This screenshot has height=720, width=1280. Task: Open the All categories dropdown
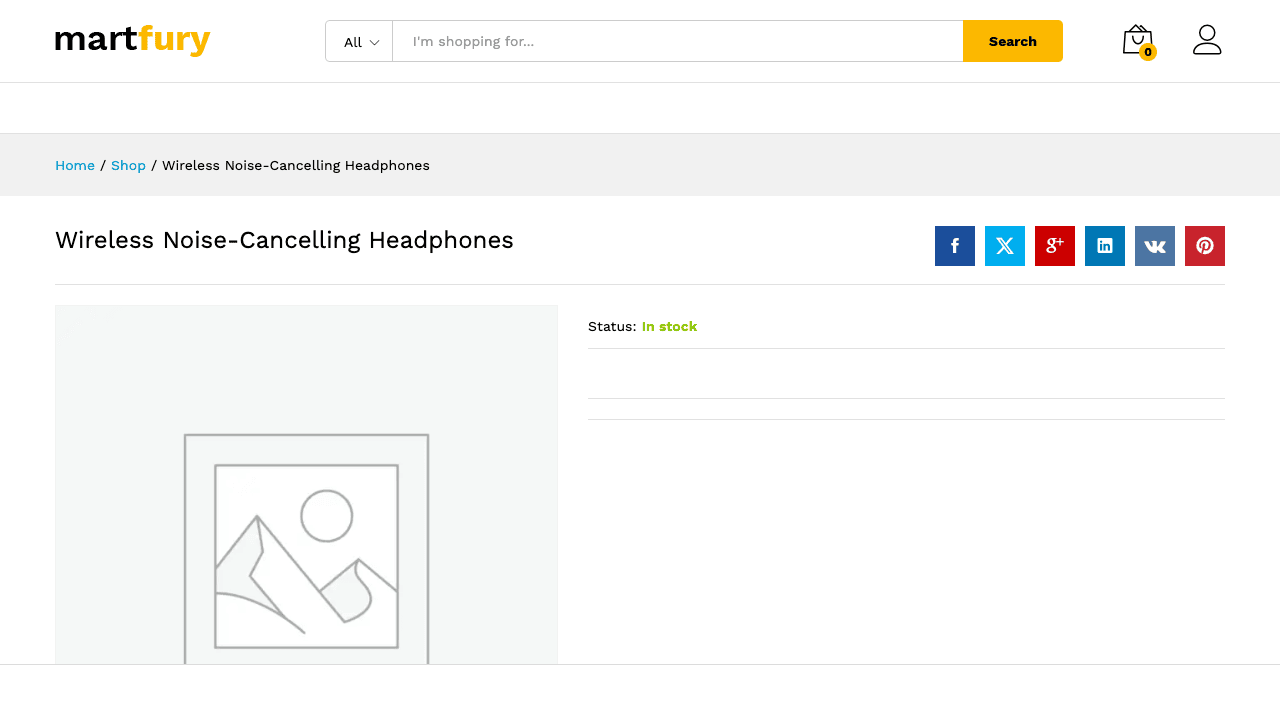[x=360, y=42]
